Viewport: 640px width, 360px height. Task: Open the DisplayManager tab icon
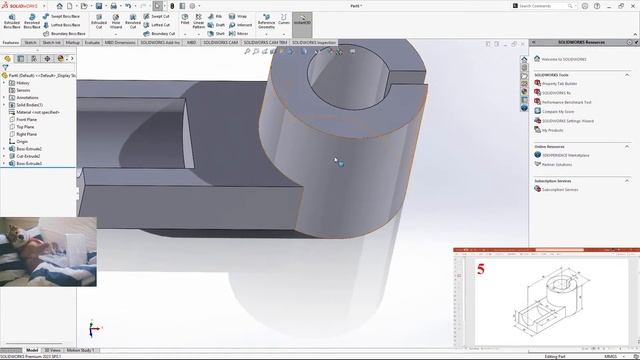60,59
